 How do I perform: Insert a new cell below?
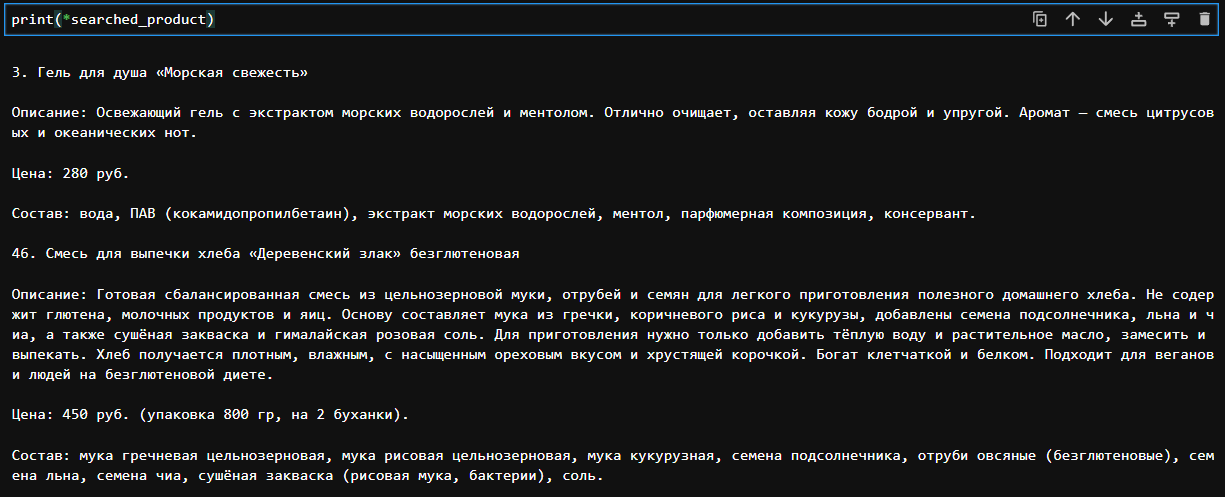click(1171, 19)
